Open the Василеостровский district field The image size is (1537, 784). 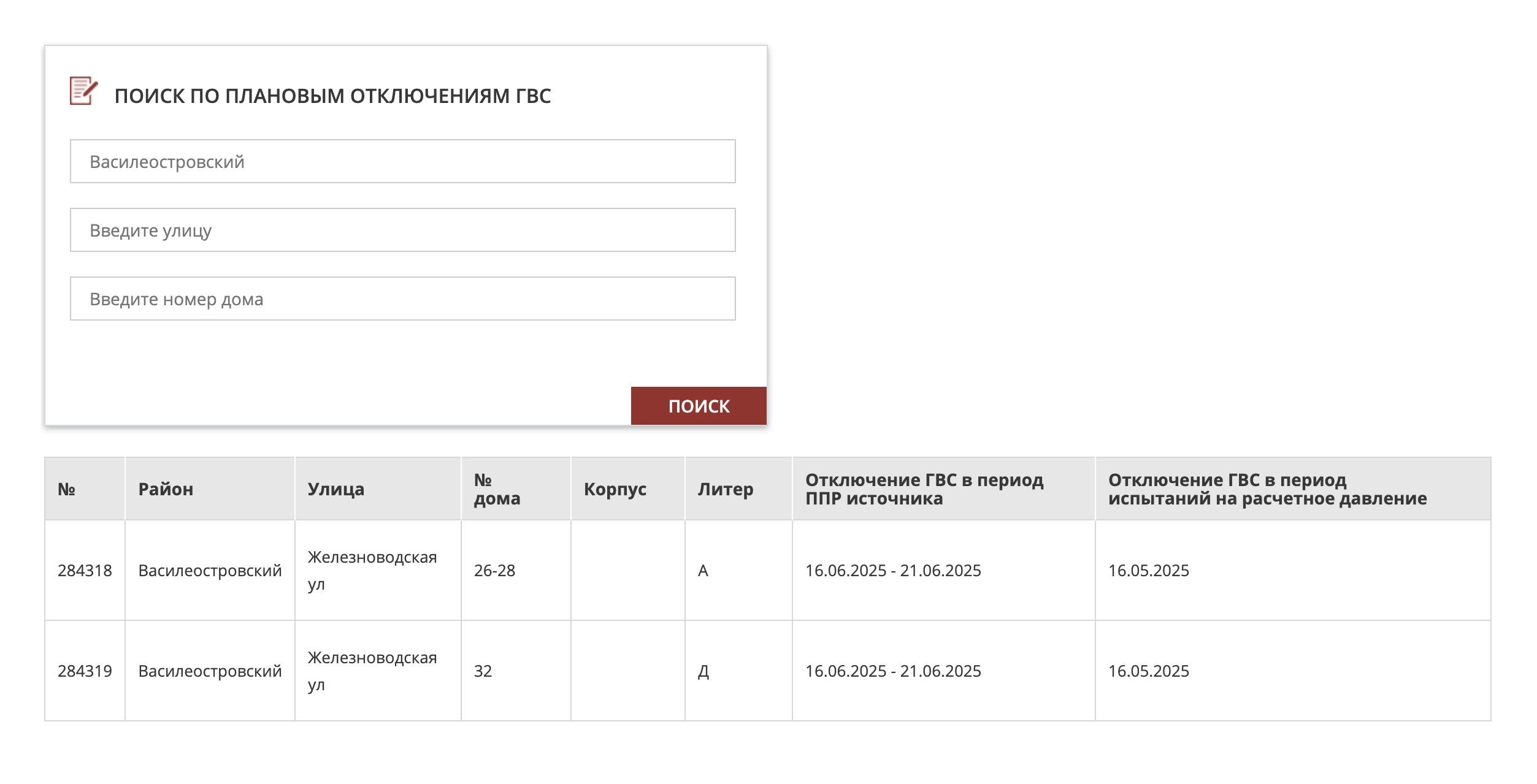[402, 161]
